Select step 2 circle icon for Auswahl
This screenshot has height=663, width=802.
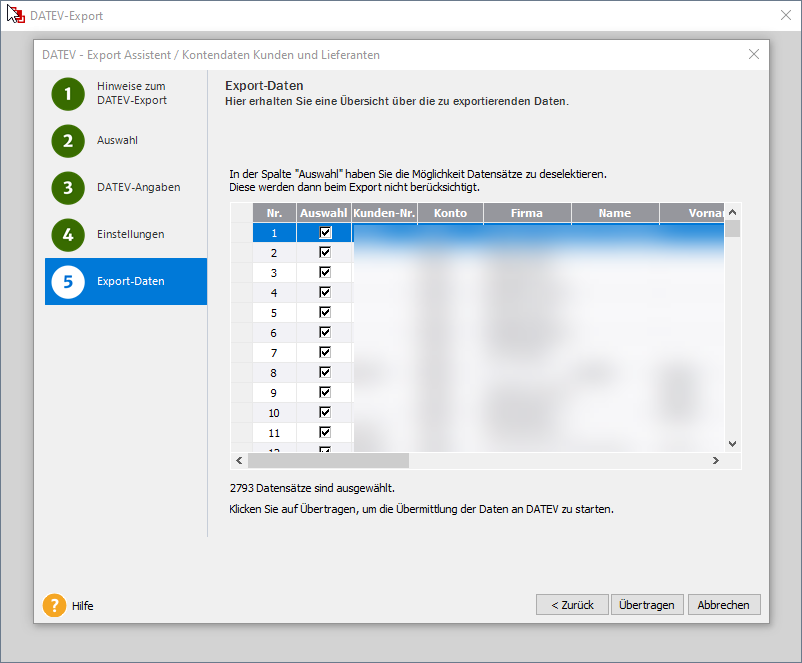(x=68, y=141)
